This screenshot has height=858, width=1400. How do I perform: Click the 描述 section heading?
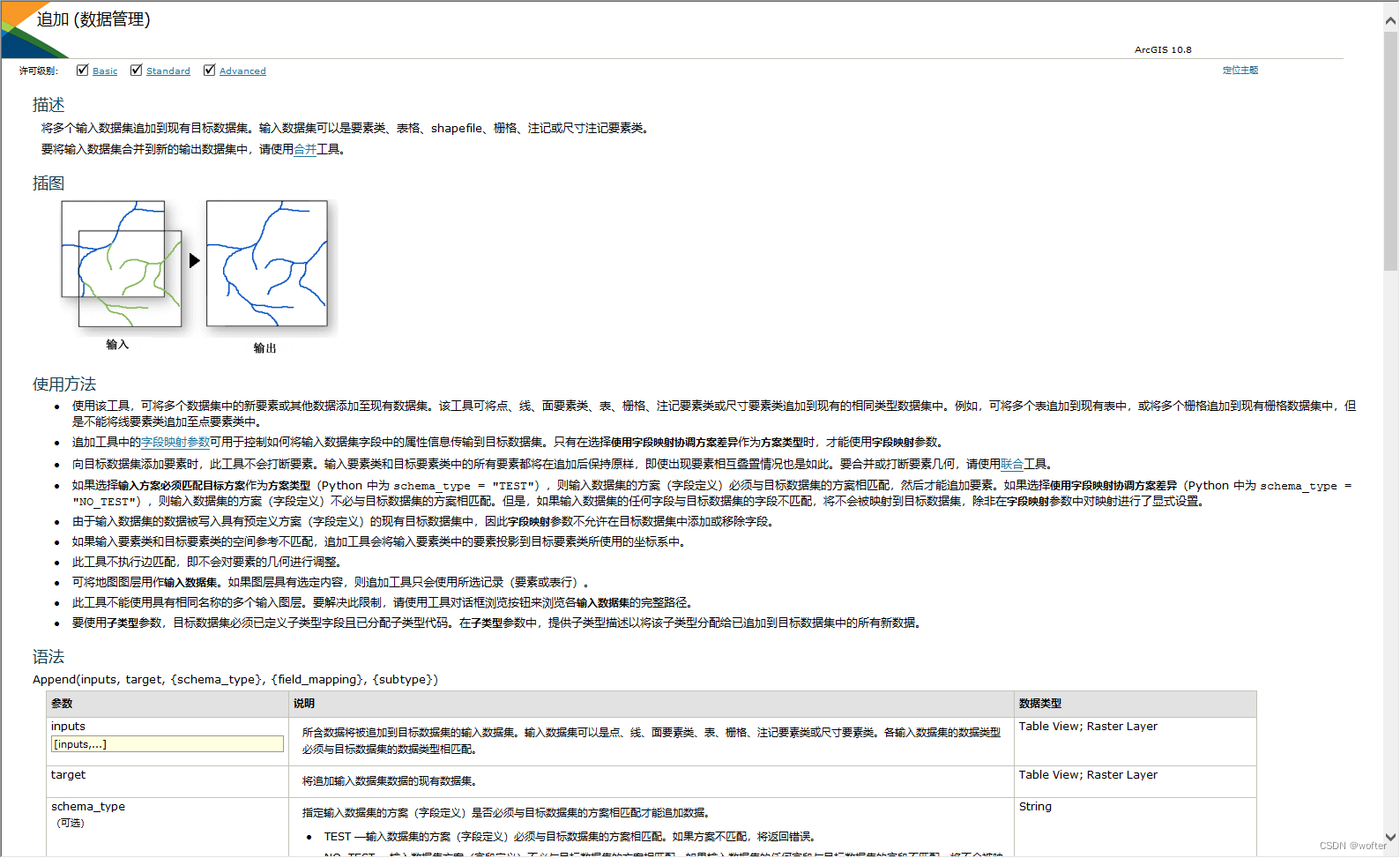pyautogui.click(x=48, y=105)
